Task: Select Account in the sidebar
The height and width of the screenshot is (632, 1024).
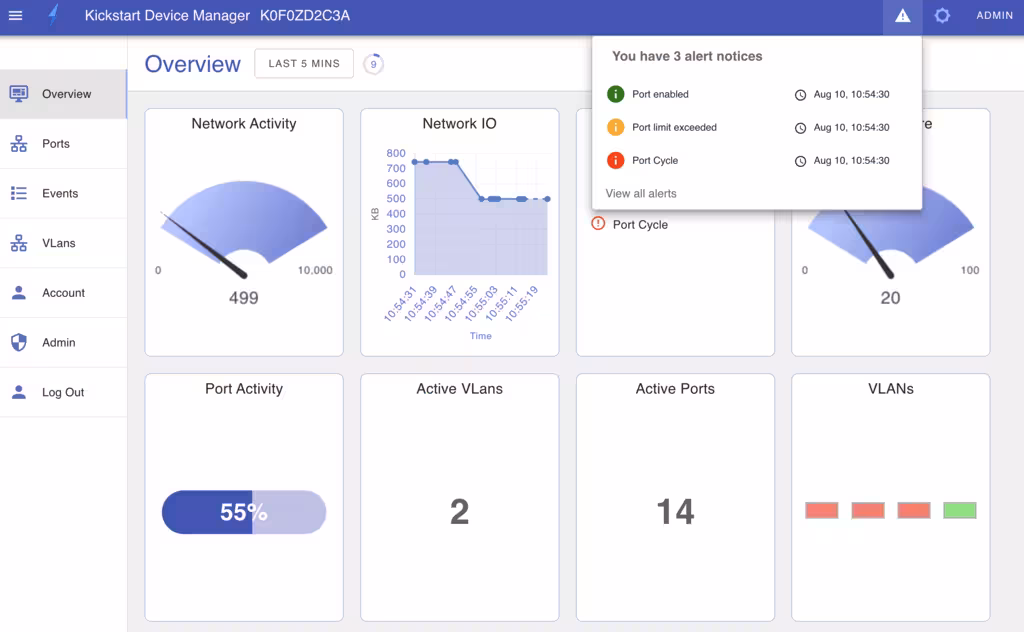Action: pyautogui.click(x=63, y=293)
